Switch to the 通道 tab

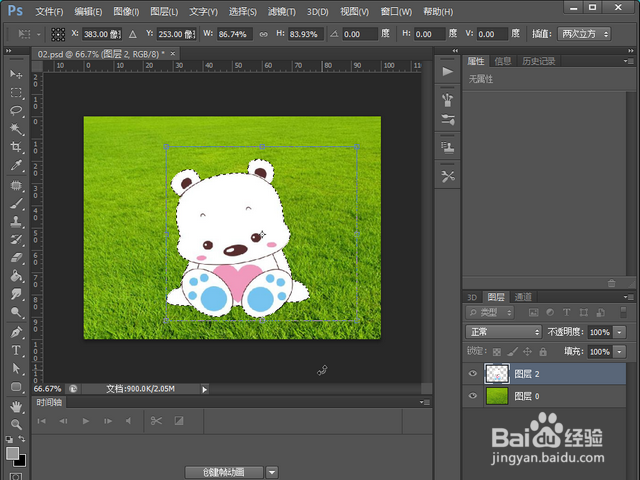[x=523, y=297]
